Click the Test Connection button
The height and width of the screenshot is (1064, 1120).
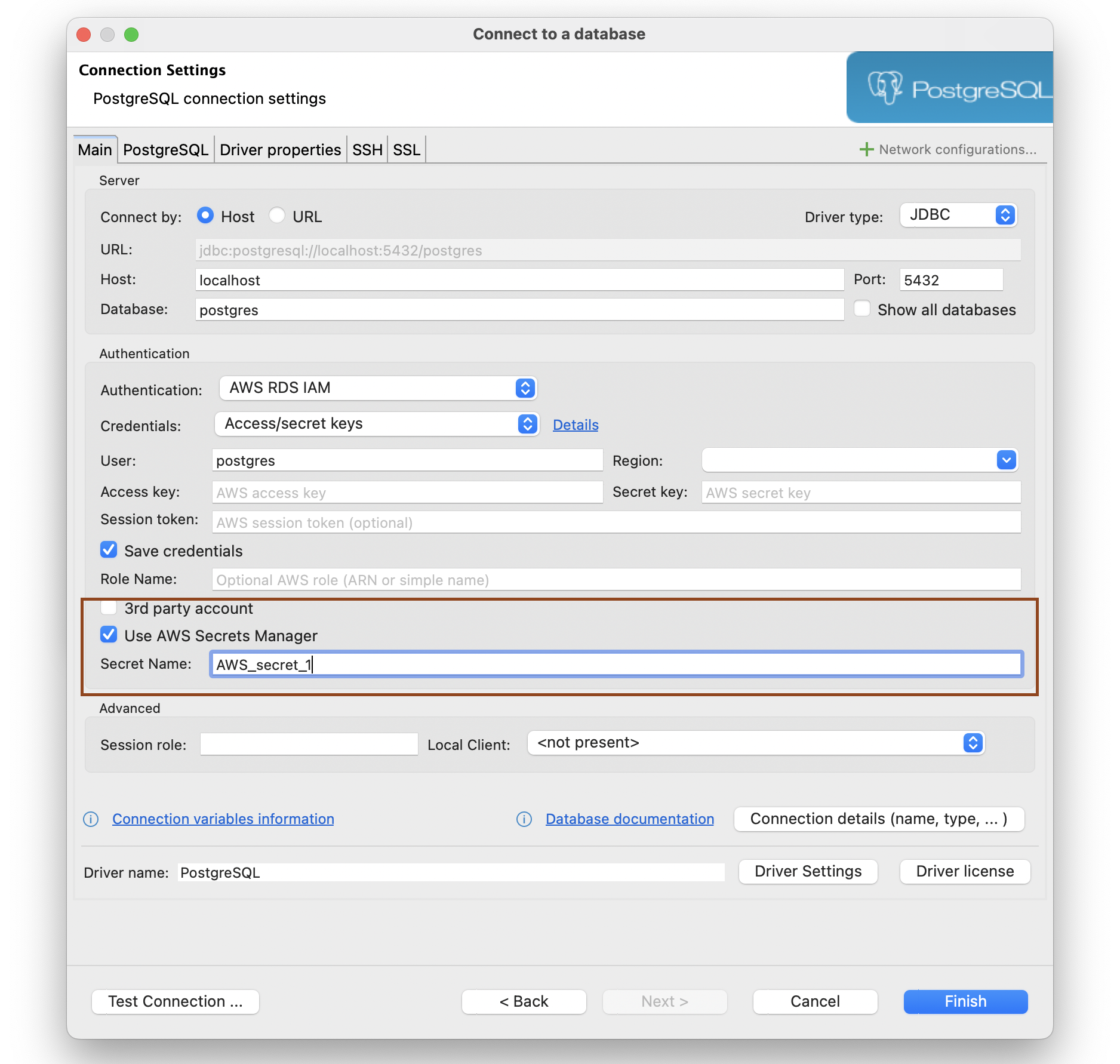tap(175, 1001)
